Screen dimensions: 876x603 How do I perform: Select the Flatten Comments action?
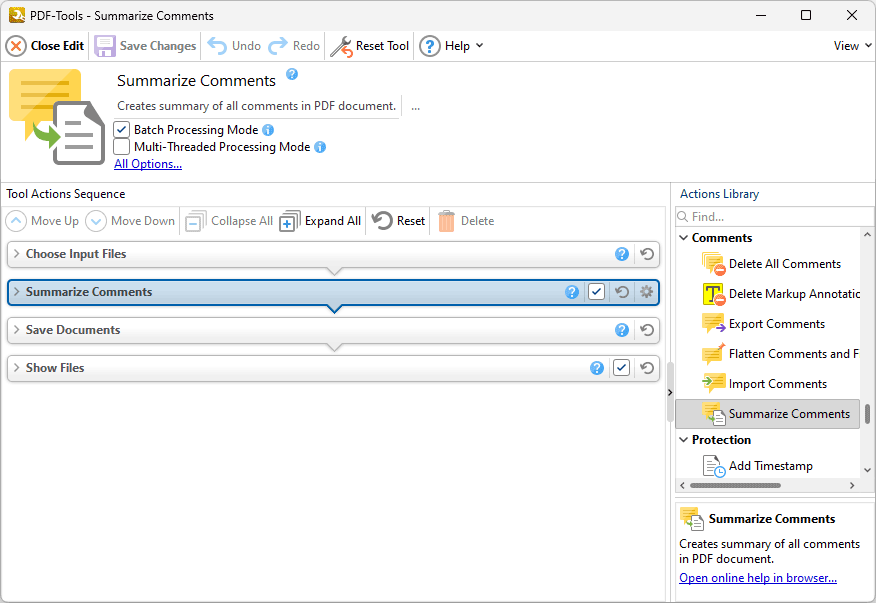point(780,354)
